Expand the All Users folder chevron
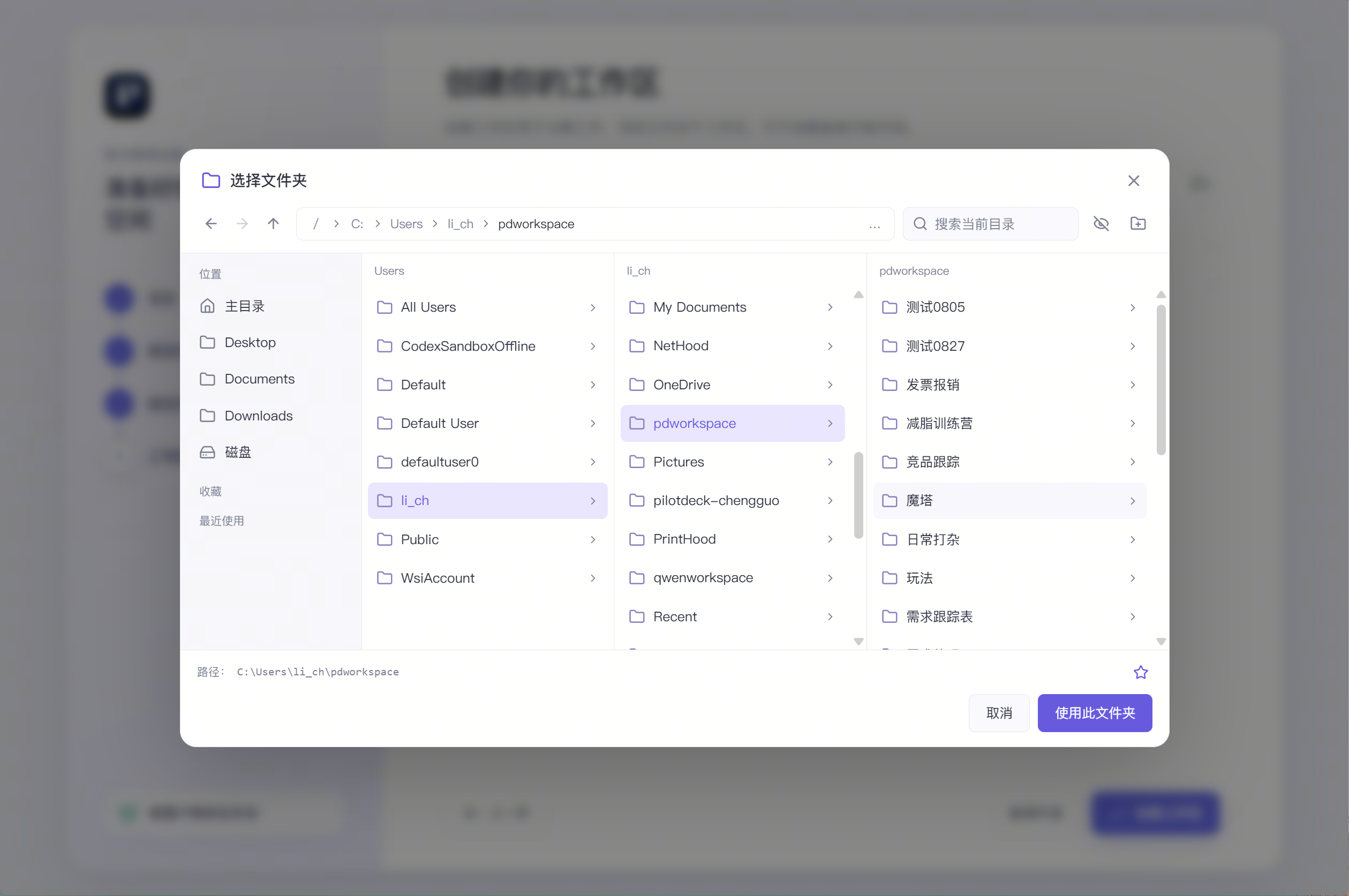 click(x=592, y=307)
